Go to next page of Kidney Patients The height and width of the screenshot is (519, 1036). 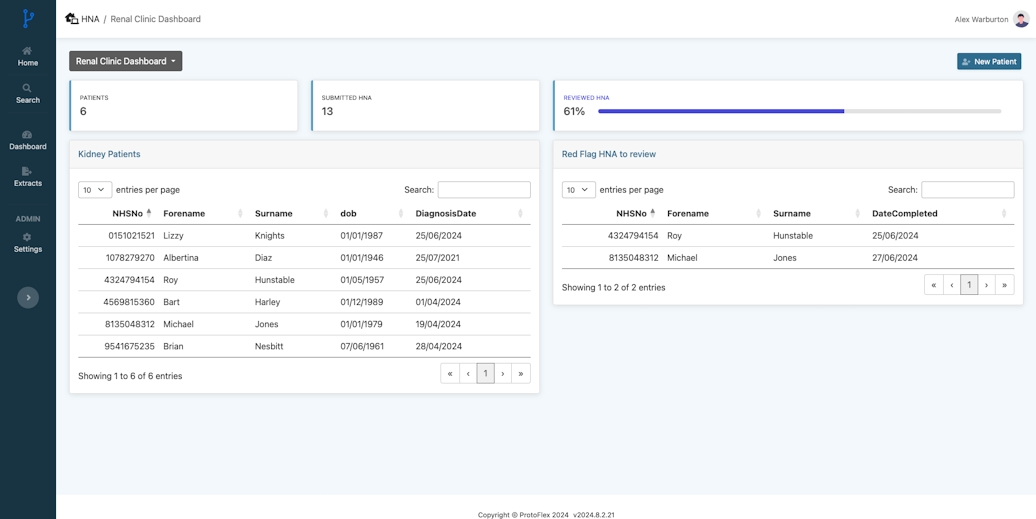[503, 374]
